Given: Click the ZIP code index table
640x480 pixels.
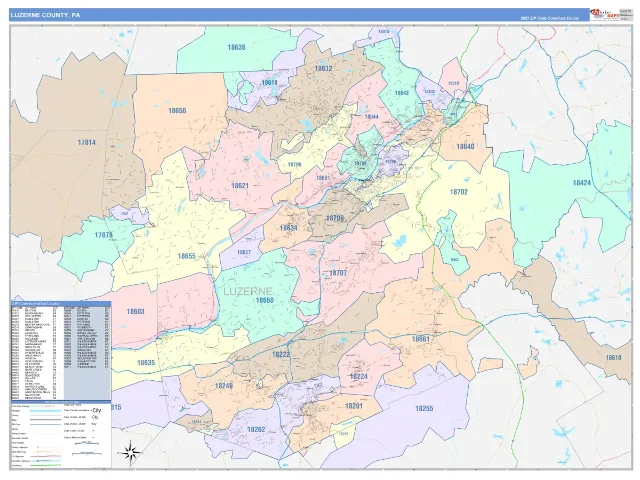Looking at the screenshot, I should click(x=61, y=351).
